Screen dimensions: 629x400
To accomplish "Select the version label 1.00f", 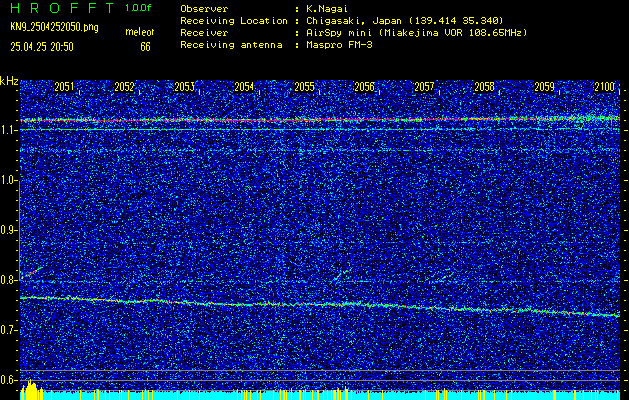I will [138, 8].
